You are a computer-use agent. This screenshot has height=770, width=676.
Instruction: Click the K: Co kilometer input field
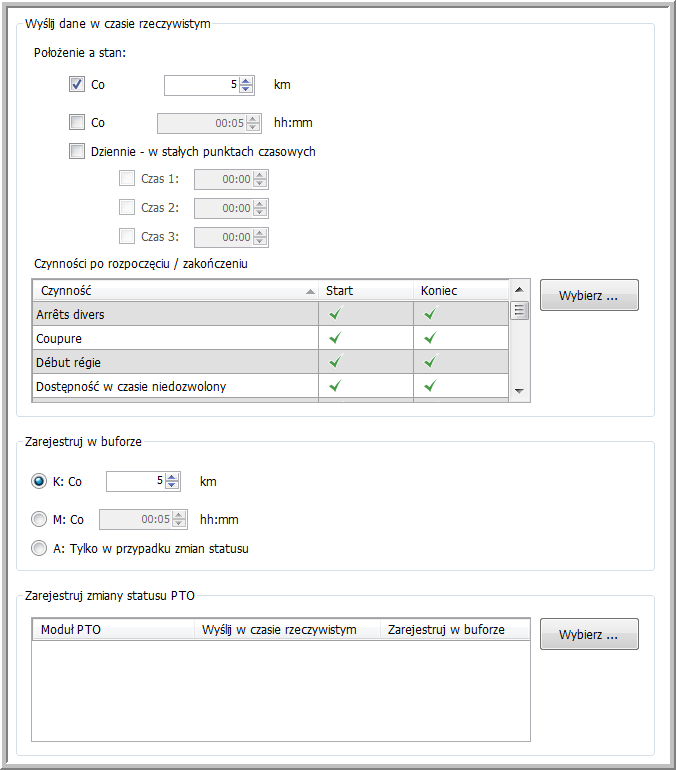pyautogui.click(x=134, y=481)
